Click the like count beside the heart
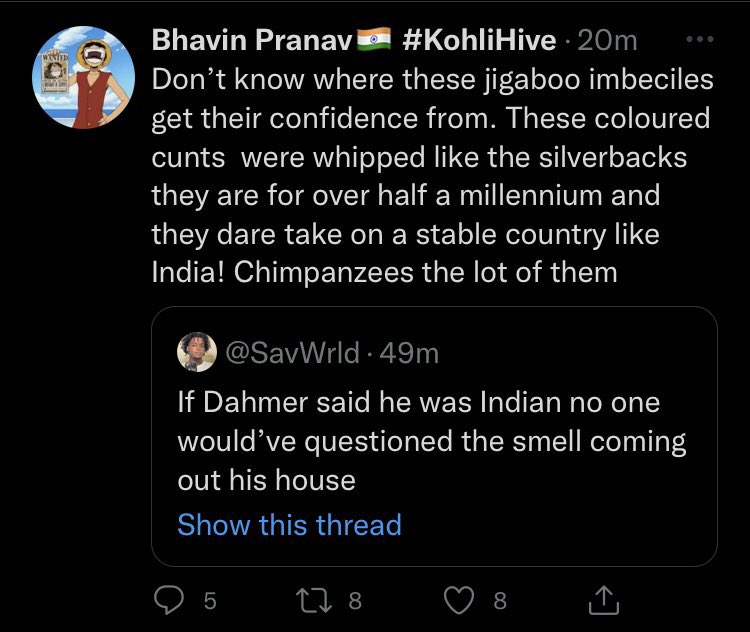Viewport: 750px width, 632px height. (500, 600)
